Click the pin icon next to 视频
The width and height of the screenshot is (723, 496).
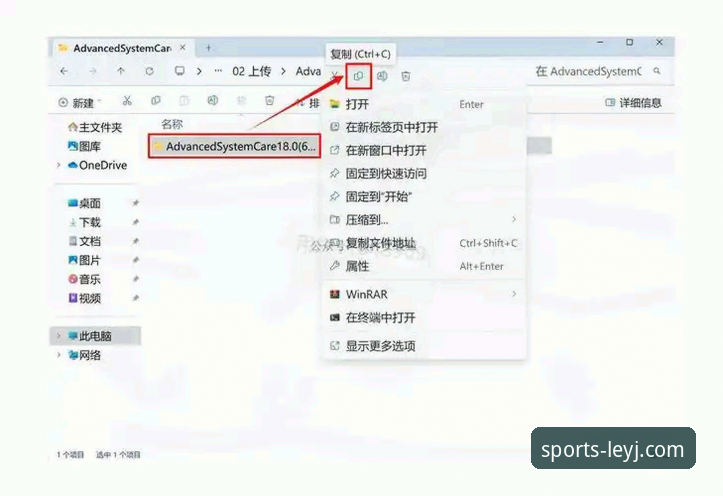(136, 298)
